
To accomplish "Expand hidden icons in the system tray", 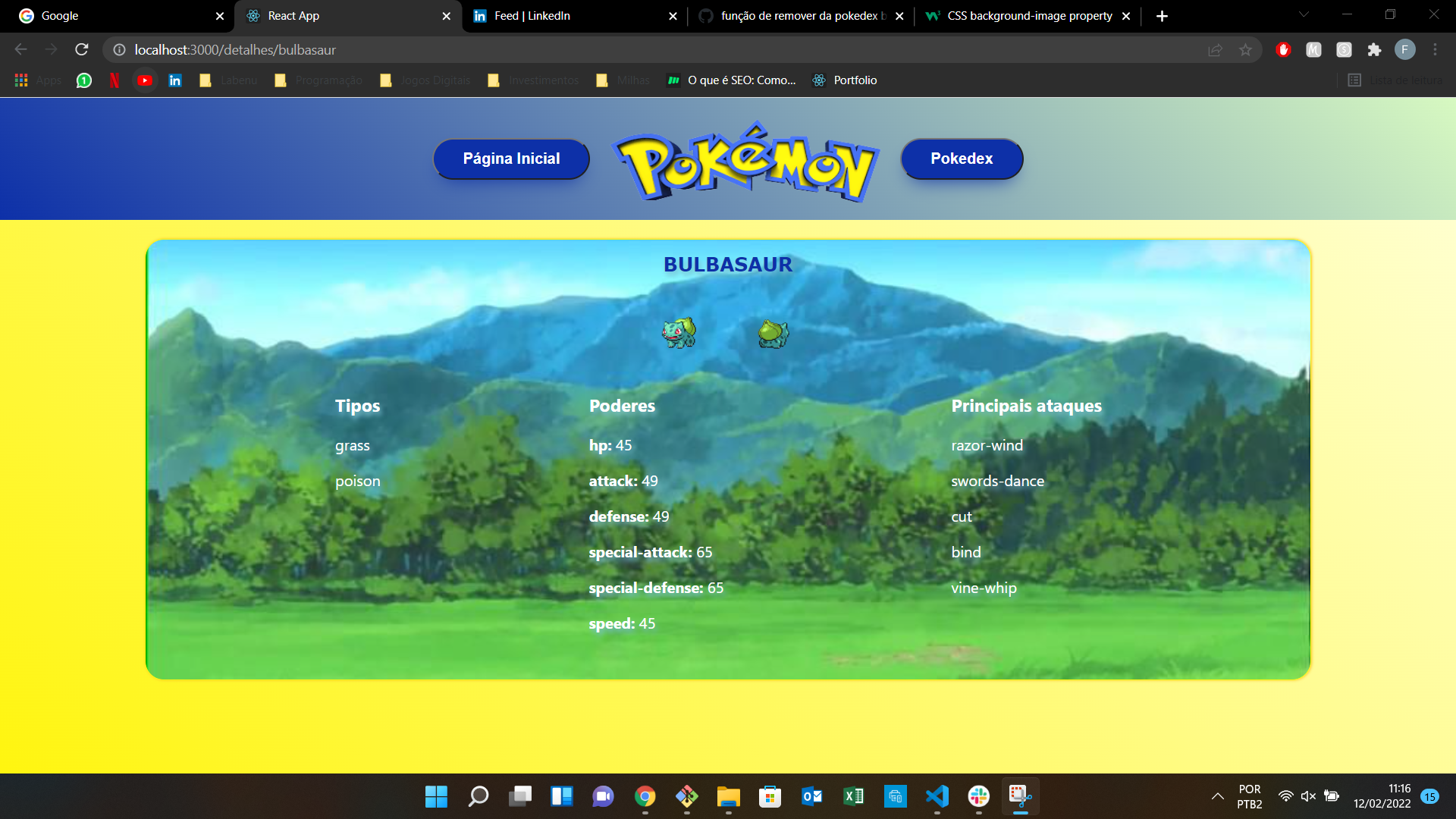I will tap(1218, 796).
